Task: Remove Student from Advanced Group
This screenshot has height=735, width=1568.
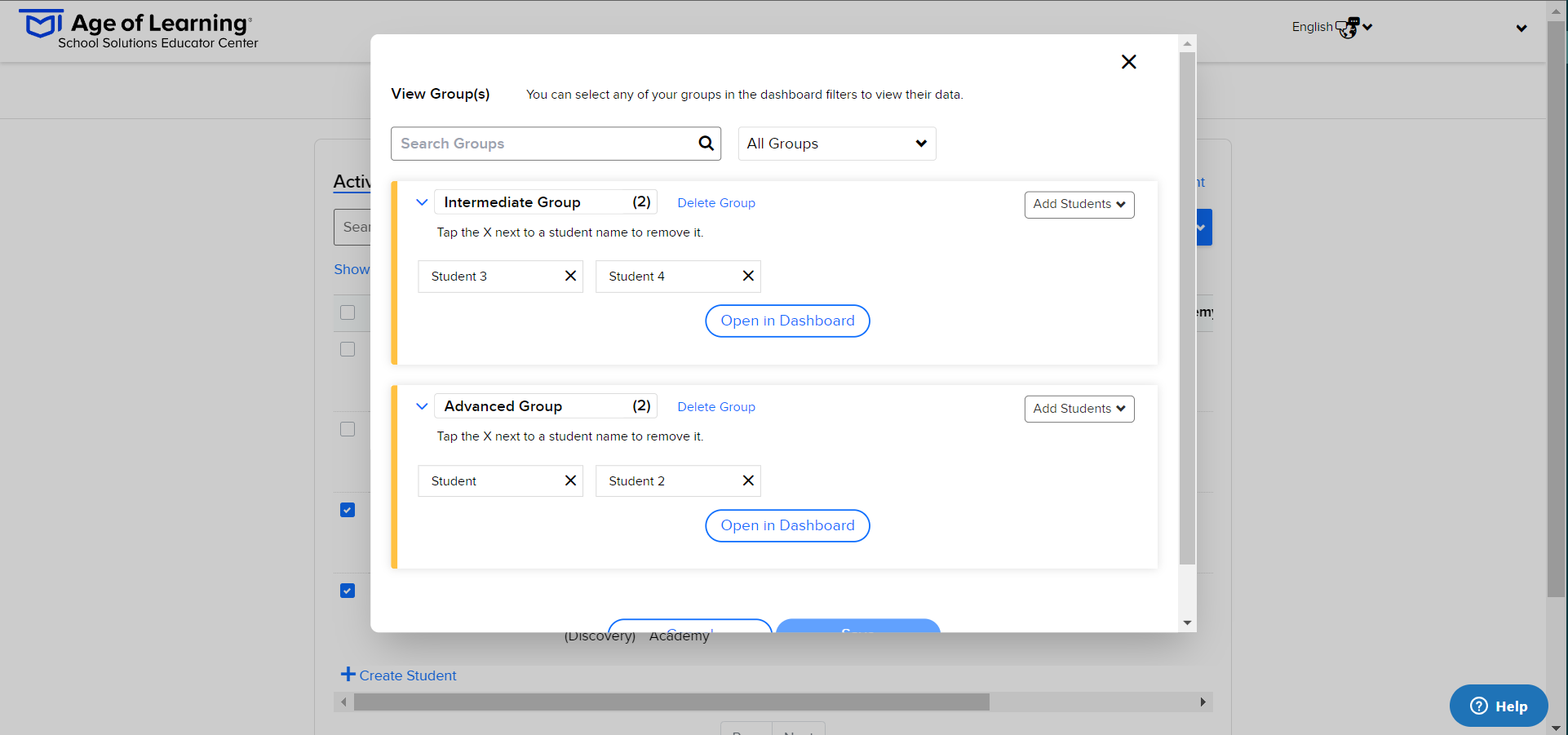Action: 570,480
